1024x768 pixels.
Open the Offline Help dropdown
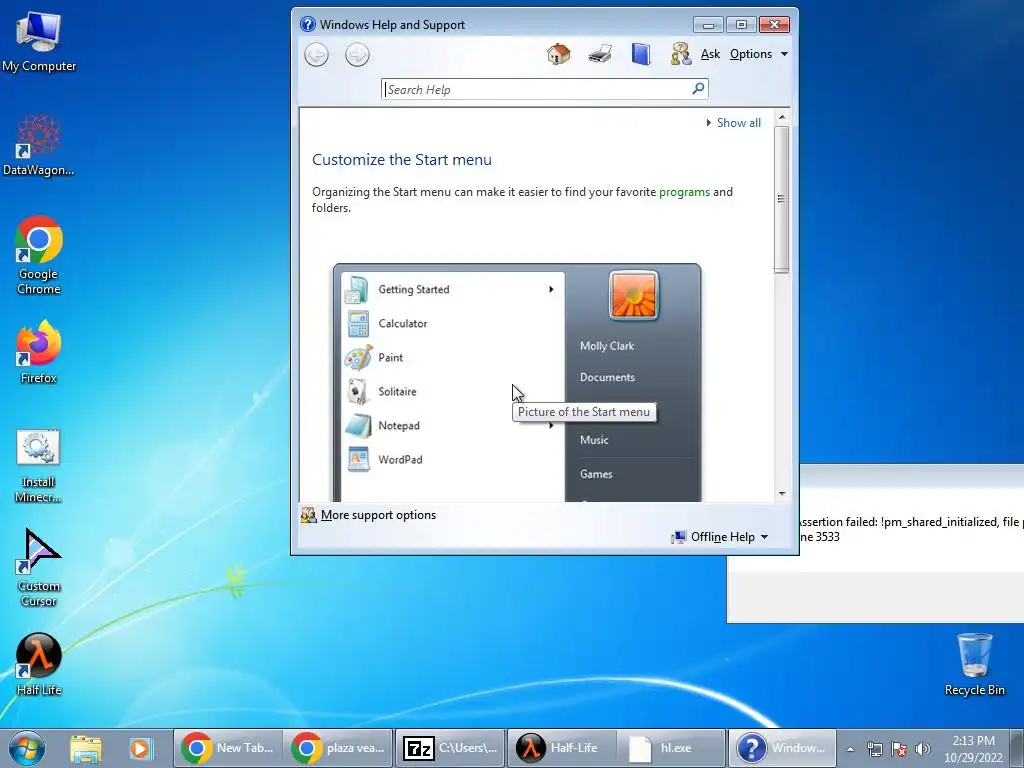tap(720, 537)
